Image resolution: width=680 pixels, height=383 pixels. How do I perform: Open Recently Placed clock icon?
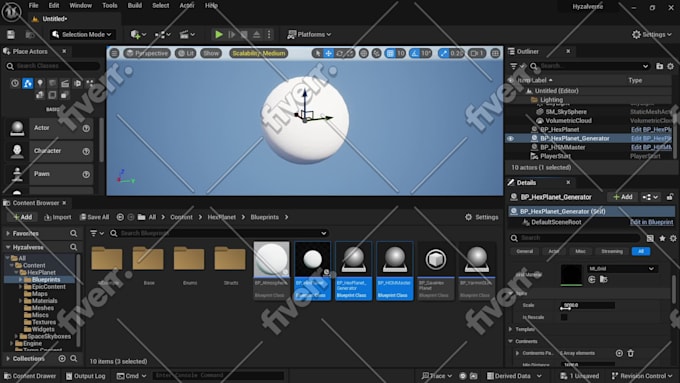[15, 83]
